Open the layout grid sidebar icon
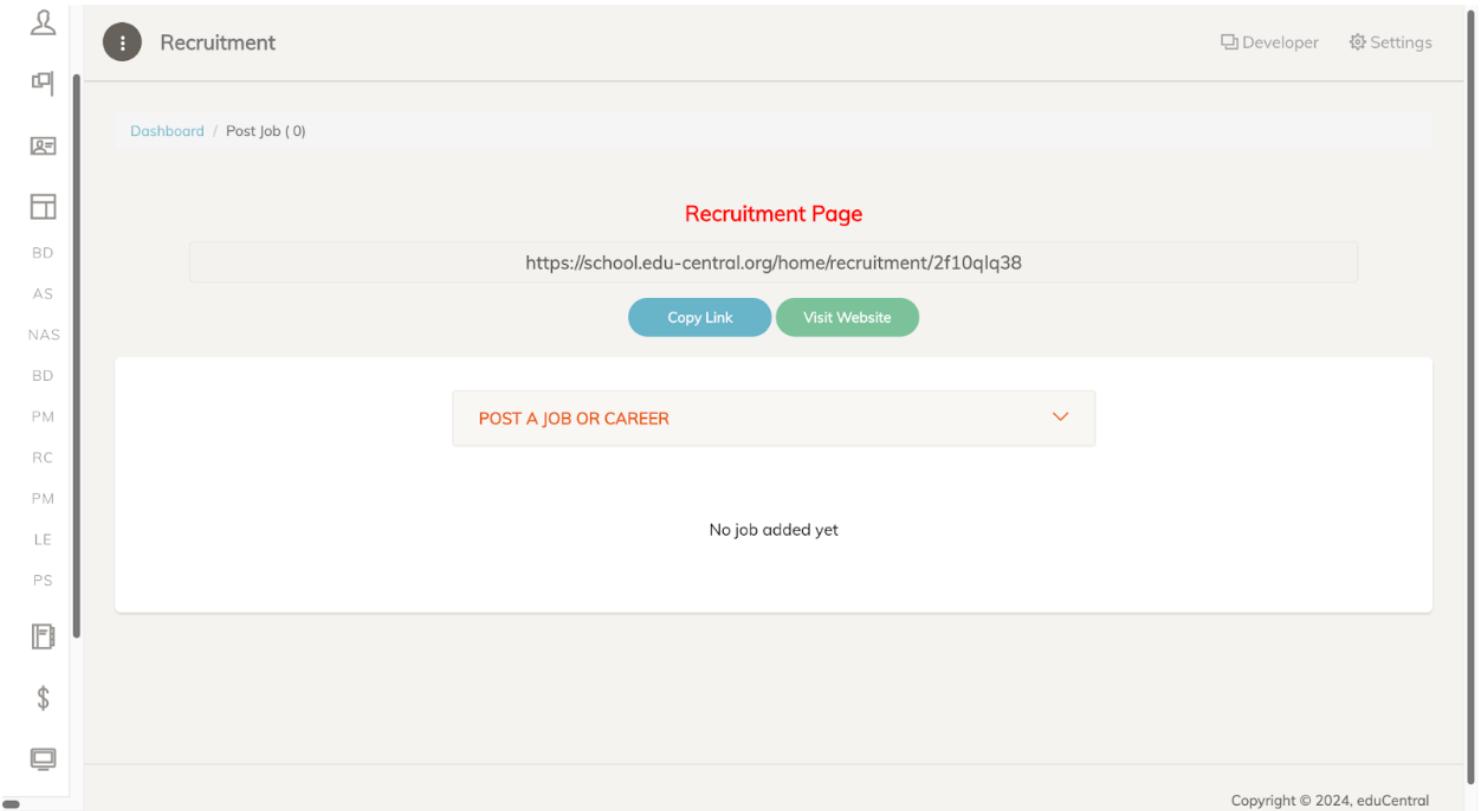 [x=43, y=207]
